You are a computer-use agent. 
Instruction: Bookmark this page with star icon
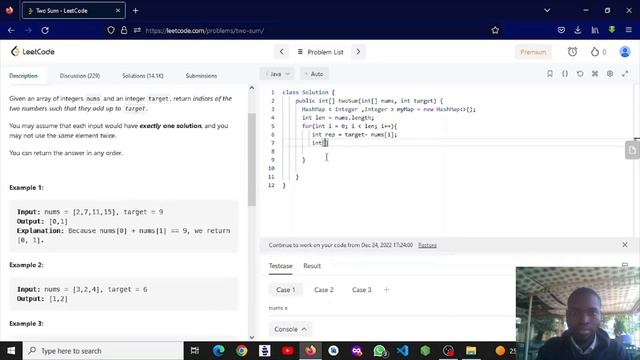495,30
